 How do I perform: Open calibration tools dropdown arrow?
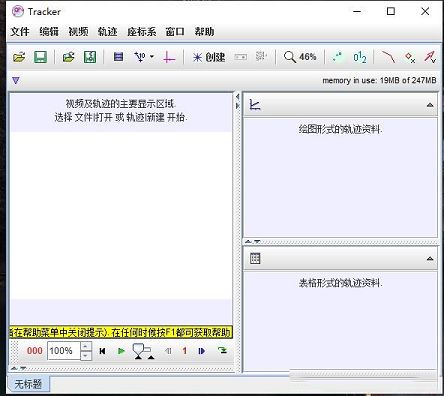[x=152, y=57]
